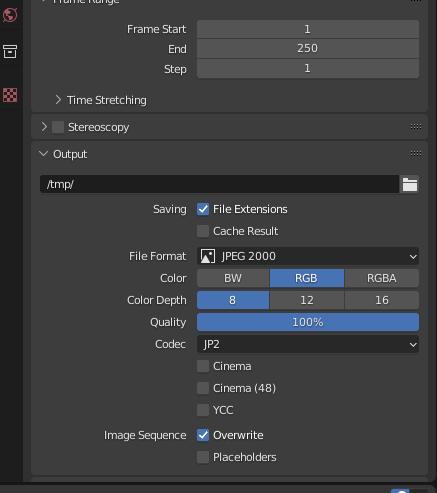Enable the Stereoscopy panel checkbox
This screenshot has height=493, width=437.
[x=58, y=127]
